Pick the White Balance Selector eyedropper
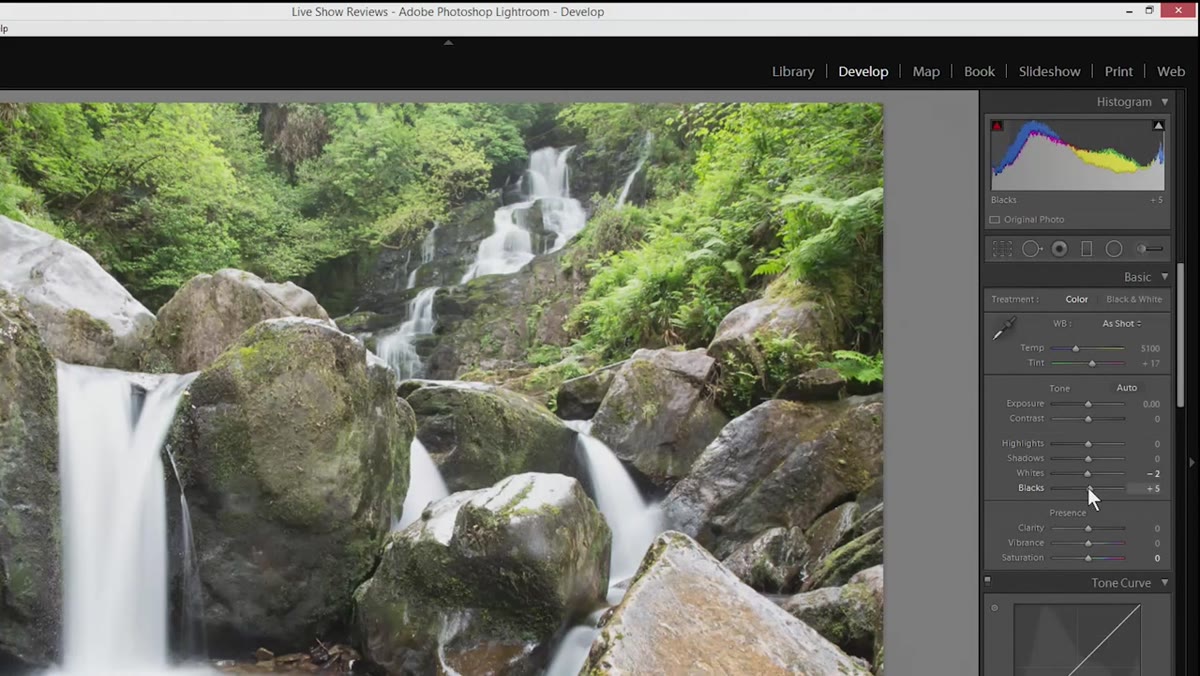The width and height of the screenshot is (1200, 676). (x=1003, y=328)
